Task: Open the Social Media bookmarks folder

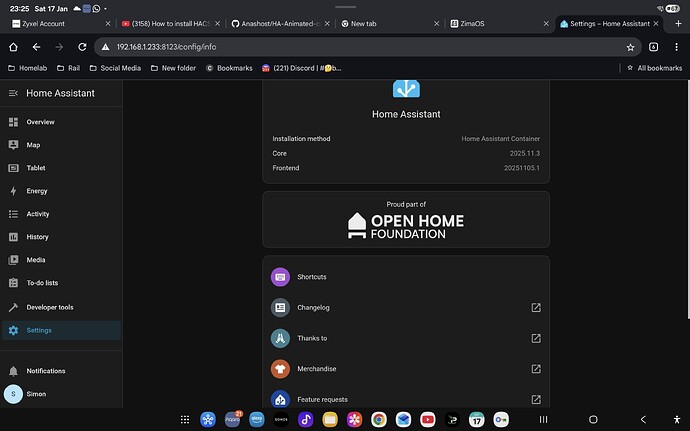Action: 115,68
